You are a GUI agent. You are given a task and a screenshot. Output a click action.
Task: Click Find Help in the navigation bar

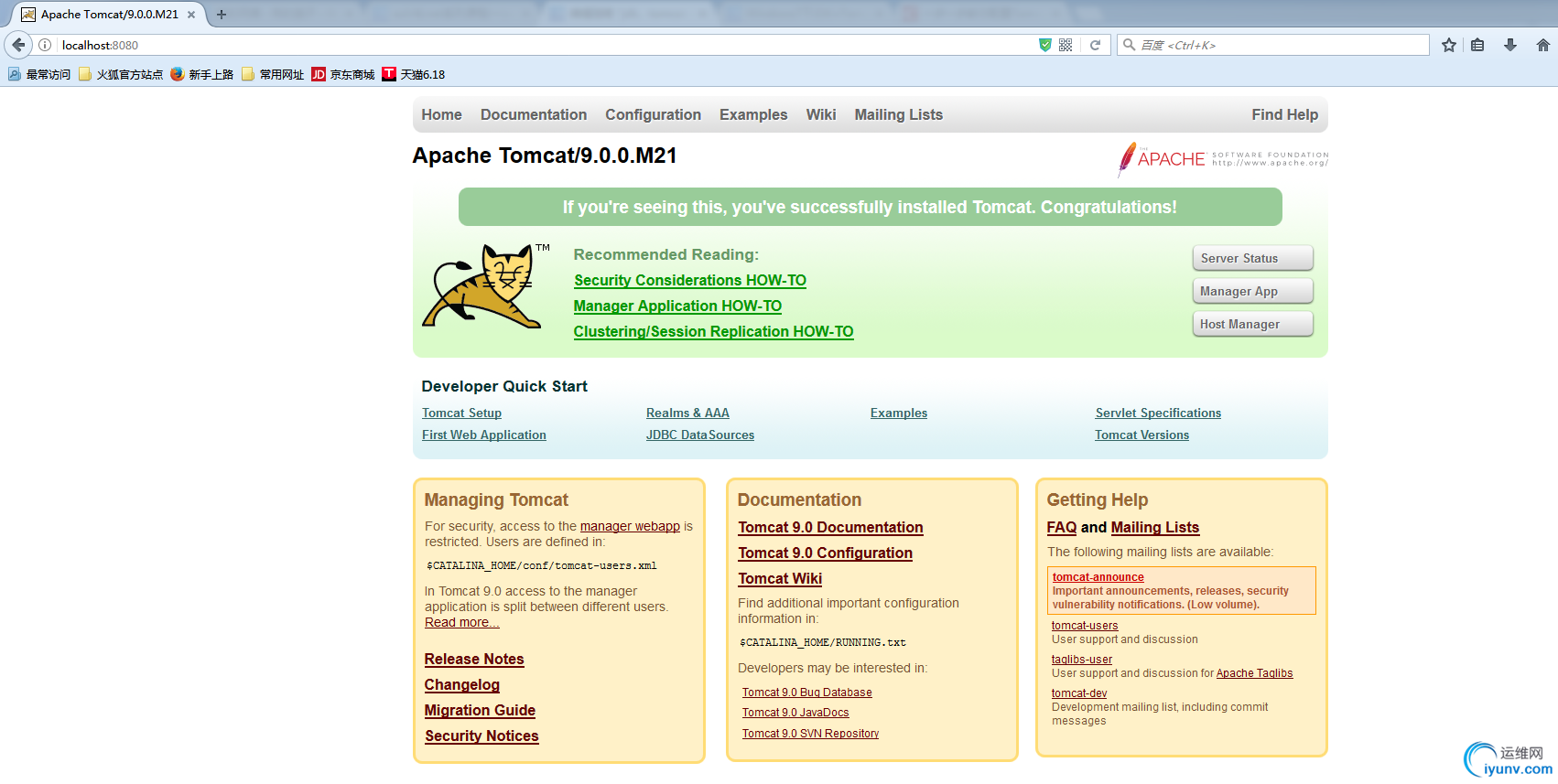click(x=1285, y=114)
